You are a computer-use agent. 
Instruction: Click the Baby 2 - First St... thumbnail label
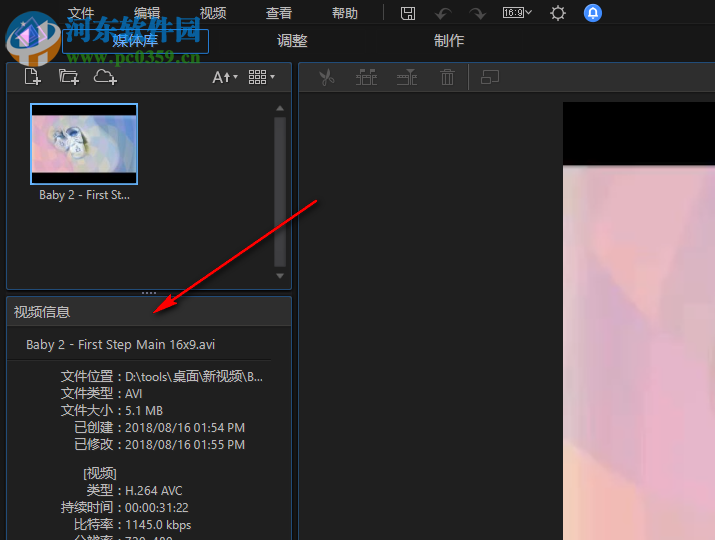(x=84, y=195)
